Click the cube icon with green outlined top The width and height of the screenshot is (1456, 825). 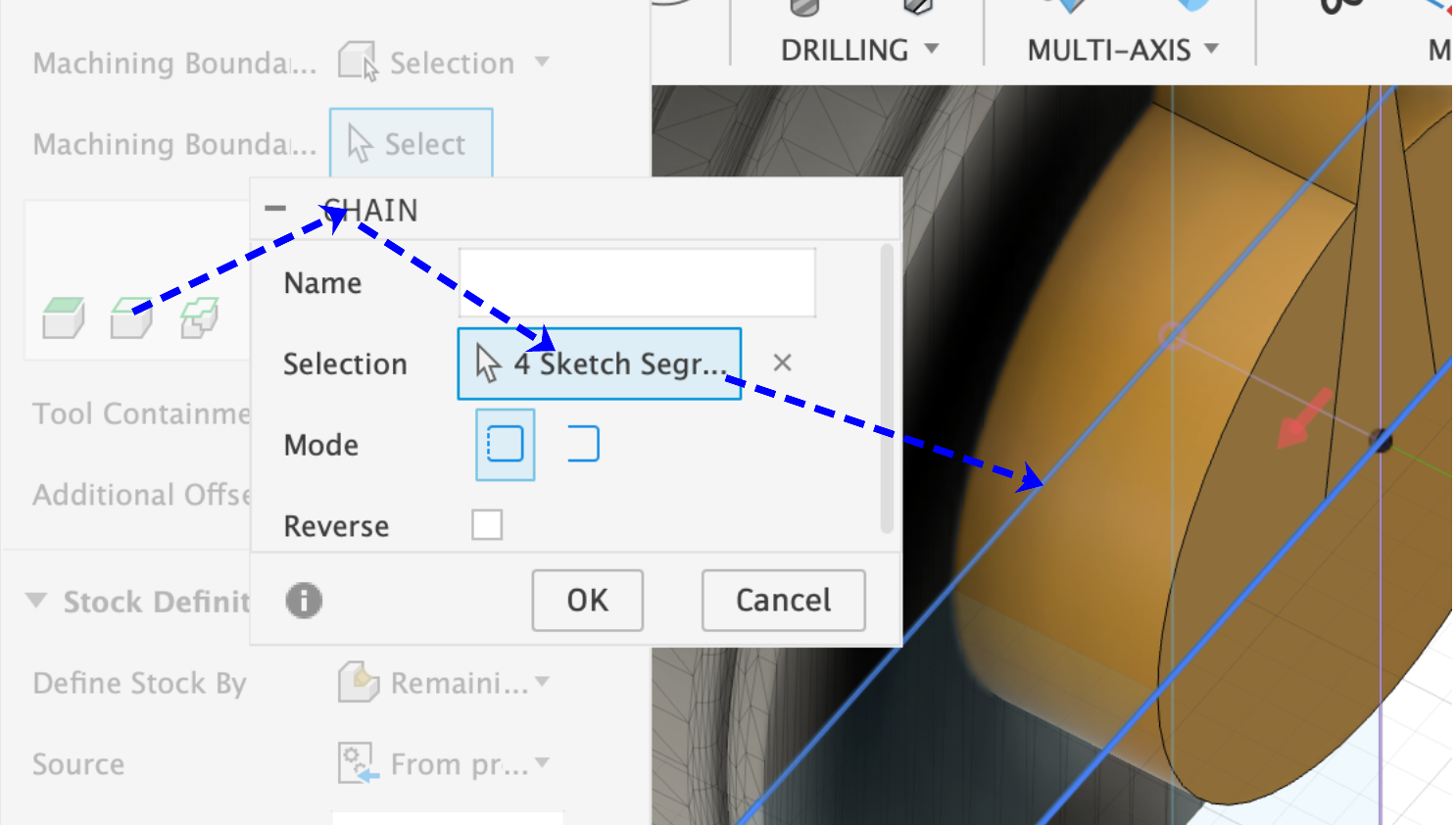coord(131,317)
